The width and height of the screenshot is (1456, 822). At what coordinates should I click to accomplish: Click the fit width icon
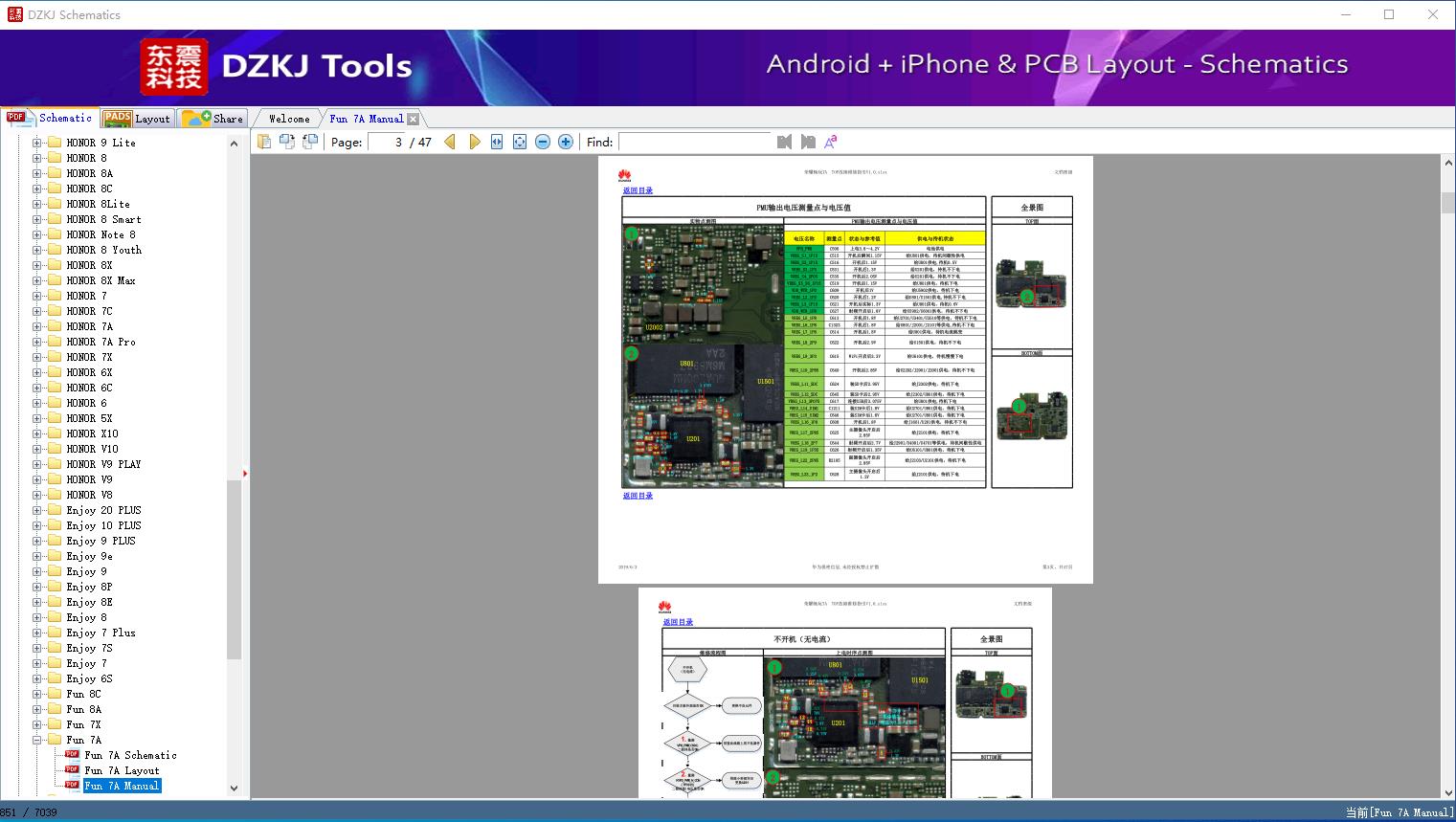[x=497, y=142]
